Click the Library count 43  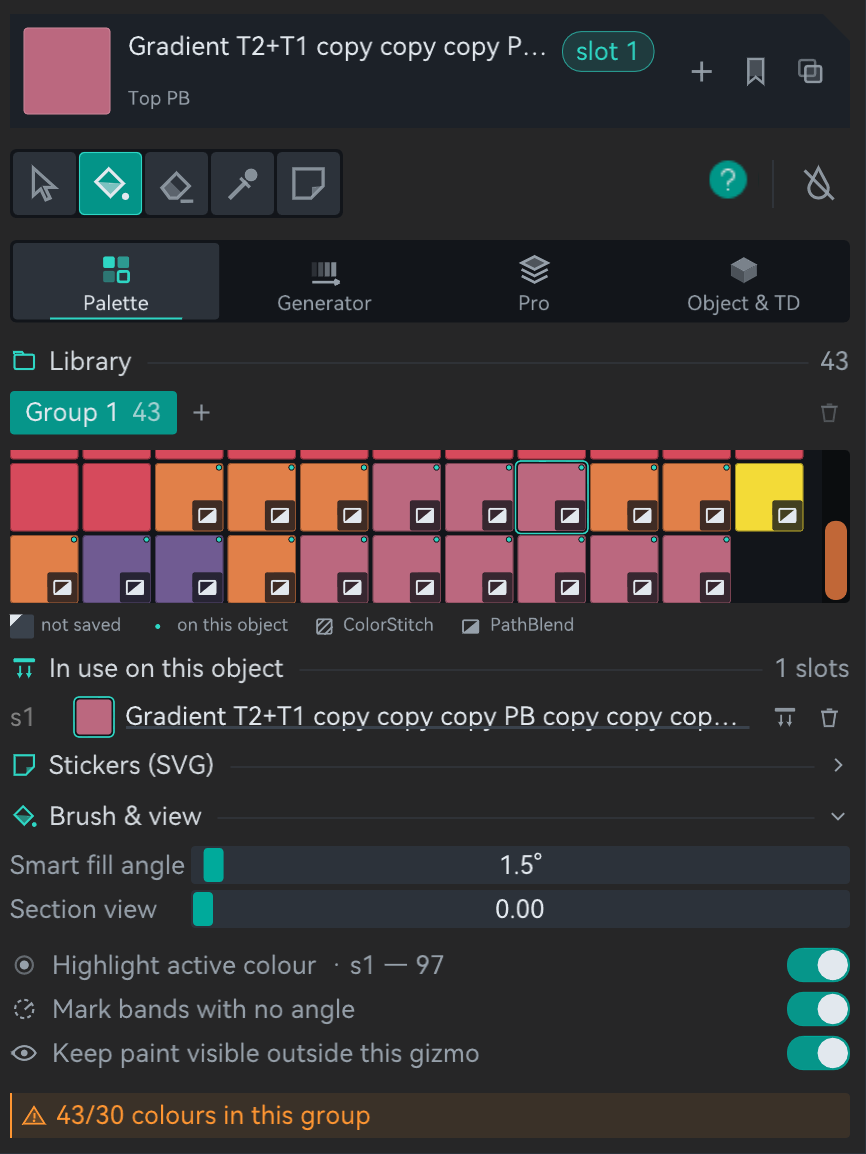pos(834,361)
